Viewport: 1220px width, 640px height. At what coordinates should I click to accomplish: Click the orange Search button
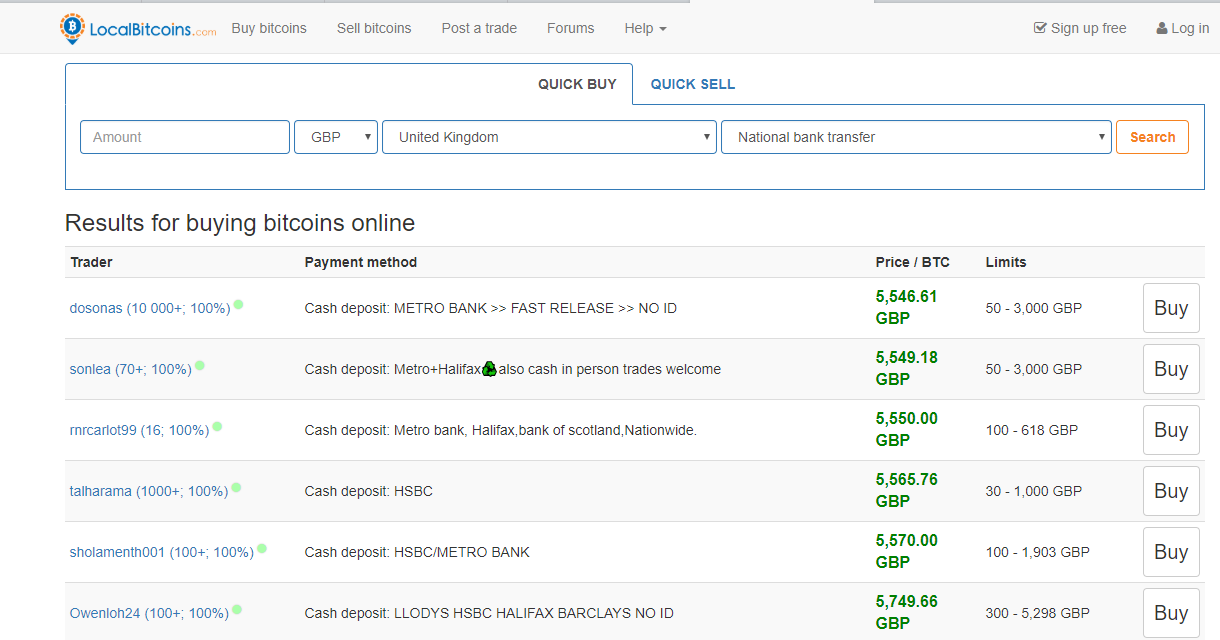[1152, 137]
